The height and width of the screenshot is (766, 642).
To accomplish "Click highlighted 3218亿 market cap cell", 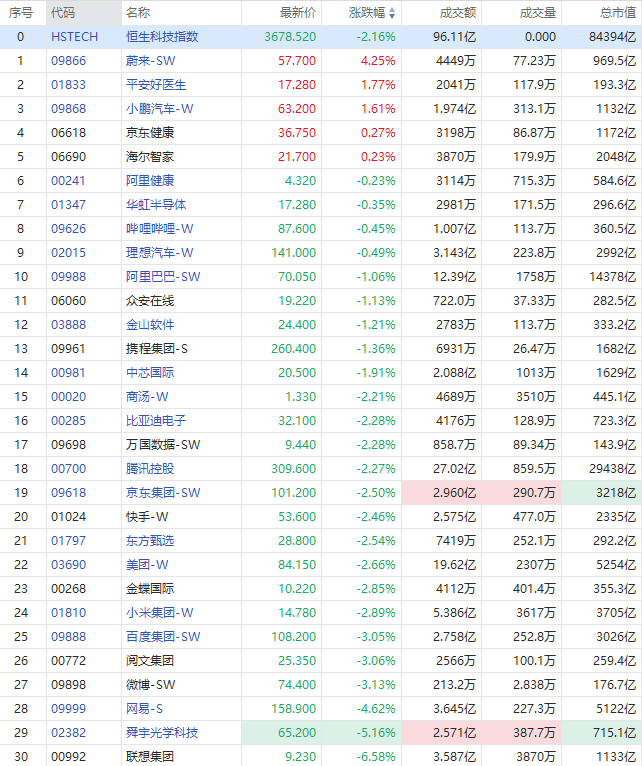I will pos(601,492).
